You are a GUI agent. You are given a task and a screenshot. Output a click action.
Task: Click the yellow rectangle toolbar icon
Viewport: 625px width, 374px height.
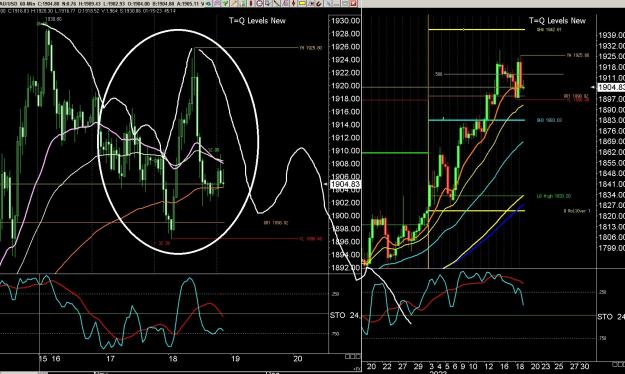click(302, 3)
